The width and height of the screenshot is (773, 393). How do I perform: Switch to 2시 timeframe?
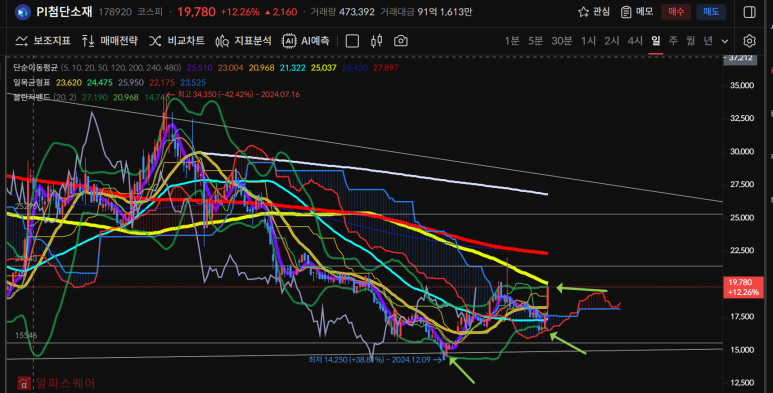612,41
